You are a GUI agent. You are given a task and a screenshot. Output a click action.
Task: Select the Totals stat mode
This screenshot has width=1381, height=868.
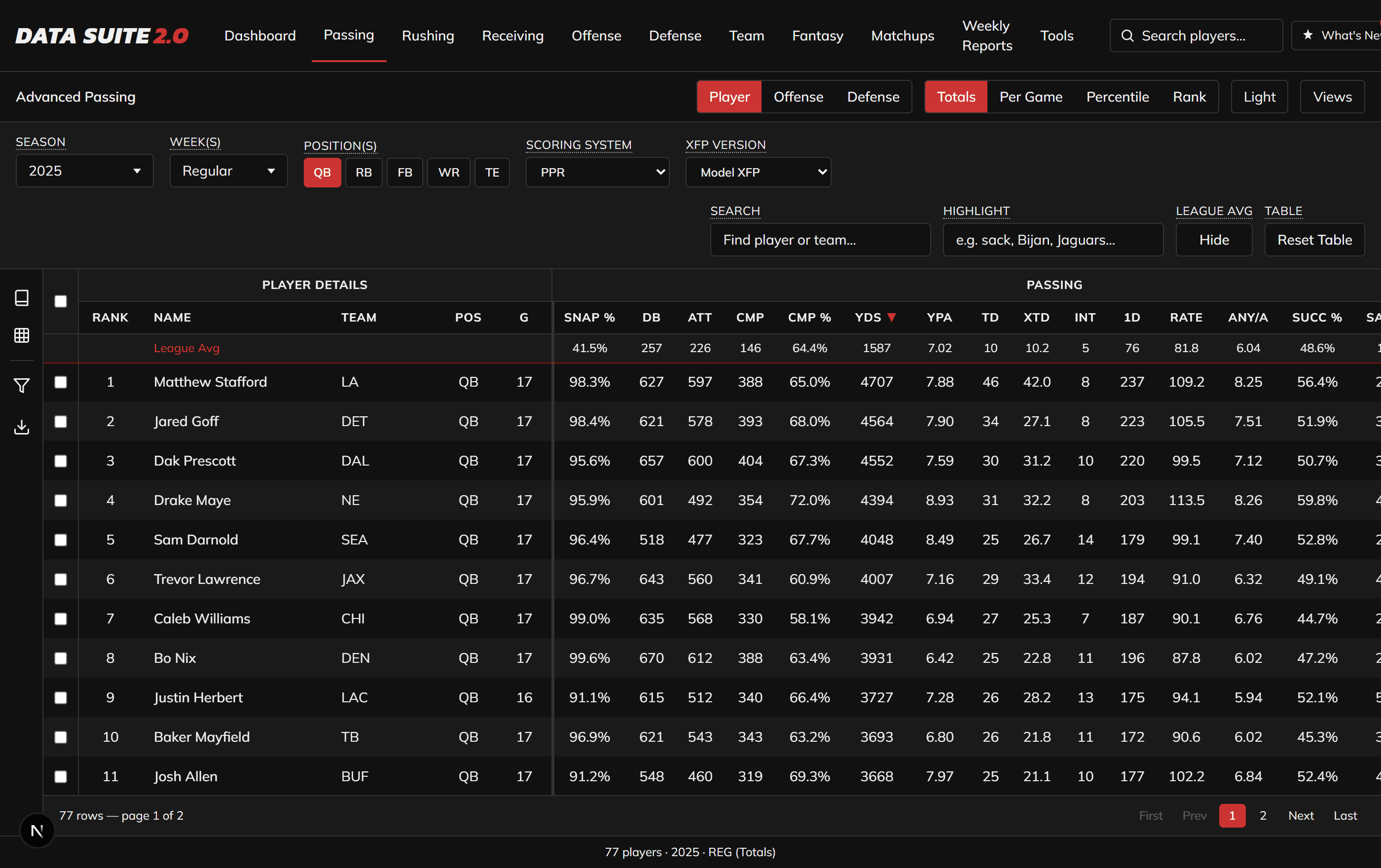click(x=956, y=96)
